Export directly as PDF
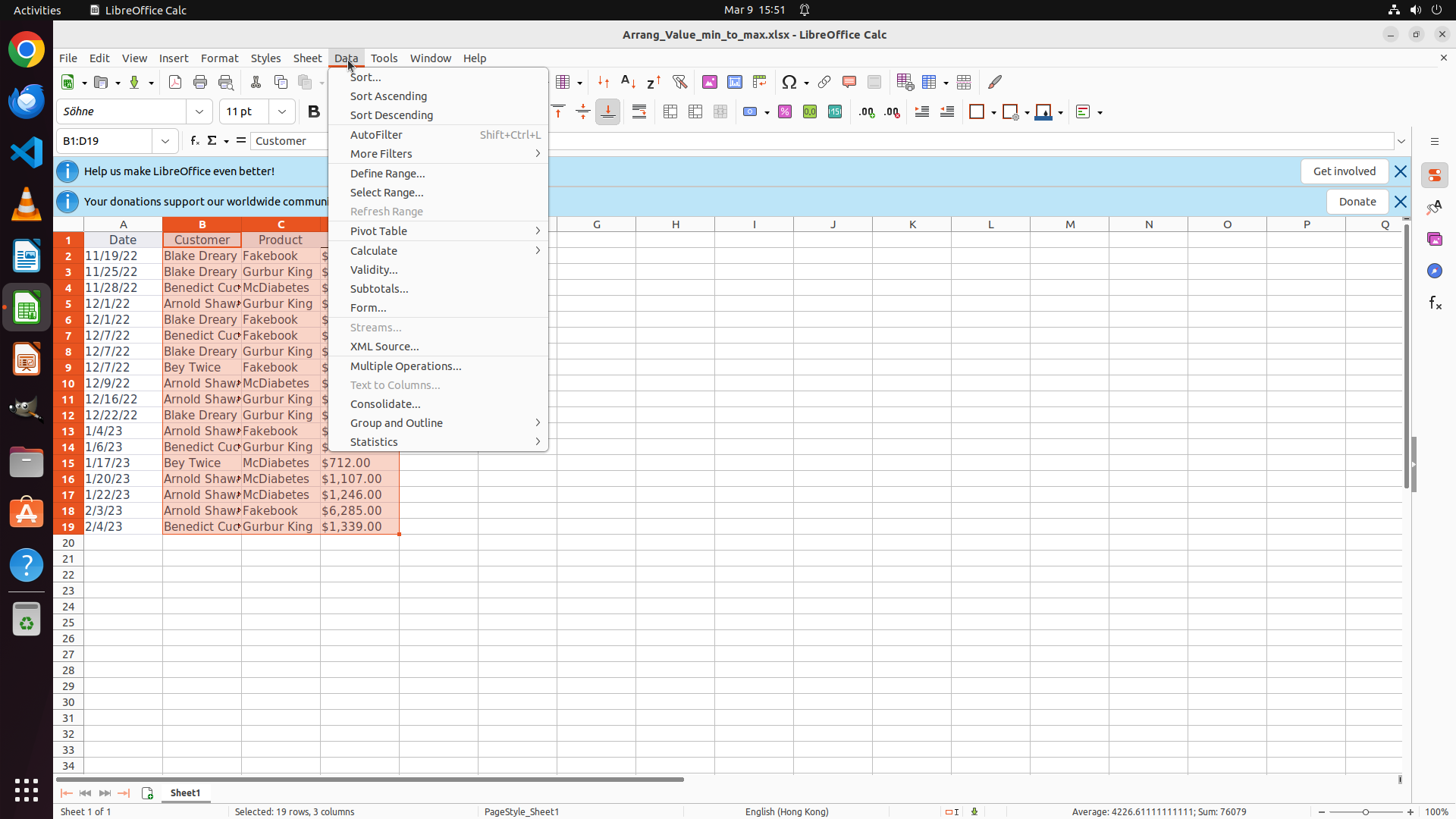 click(x=175, y=82)
